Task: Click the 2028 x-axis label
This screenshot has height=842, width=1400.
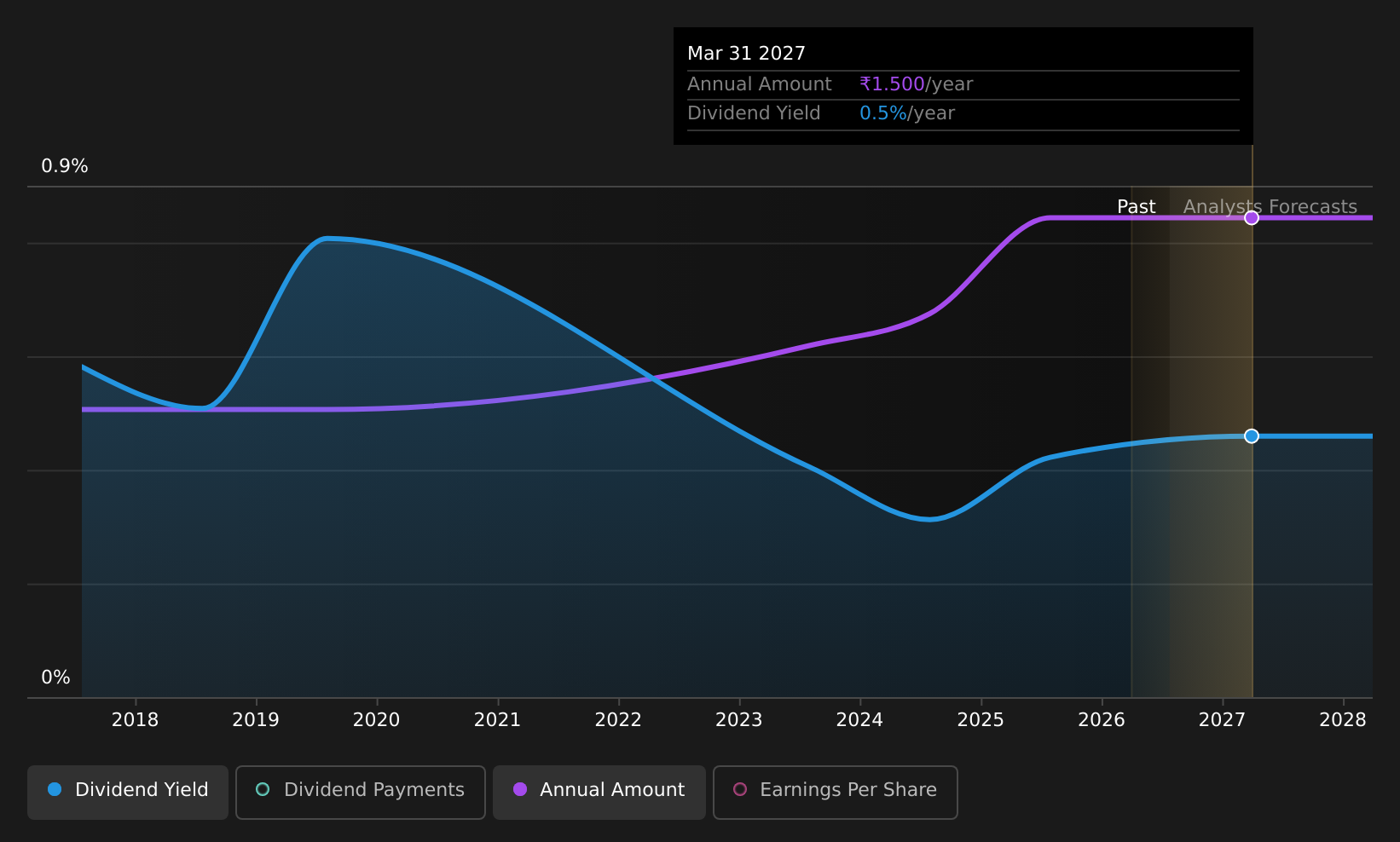Action: coord(1343,720)
